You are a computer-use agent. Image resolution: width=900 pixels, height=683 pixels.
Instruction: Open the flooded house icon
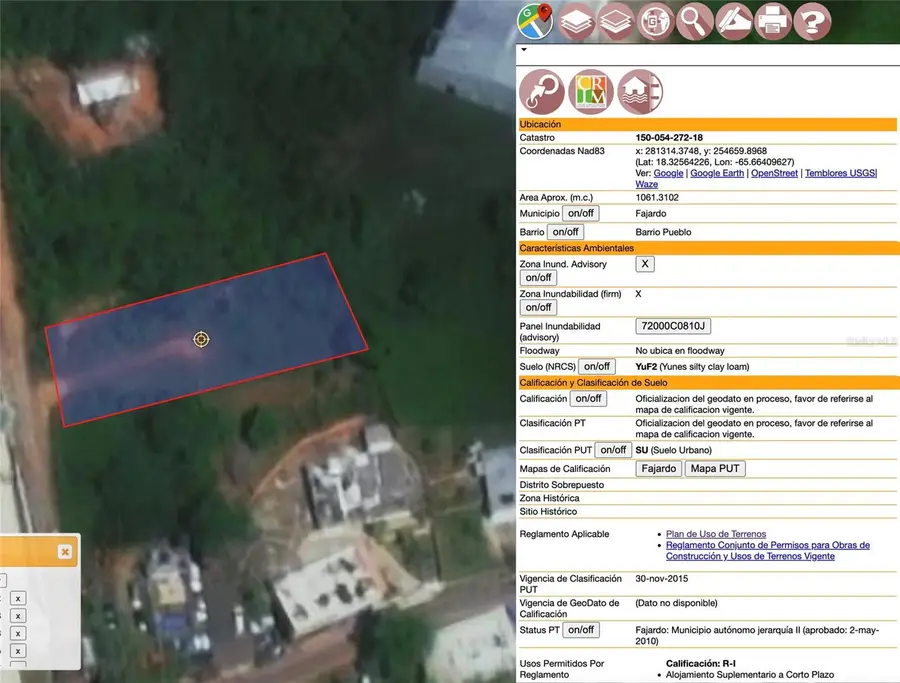coord(640,92)
